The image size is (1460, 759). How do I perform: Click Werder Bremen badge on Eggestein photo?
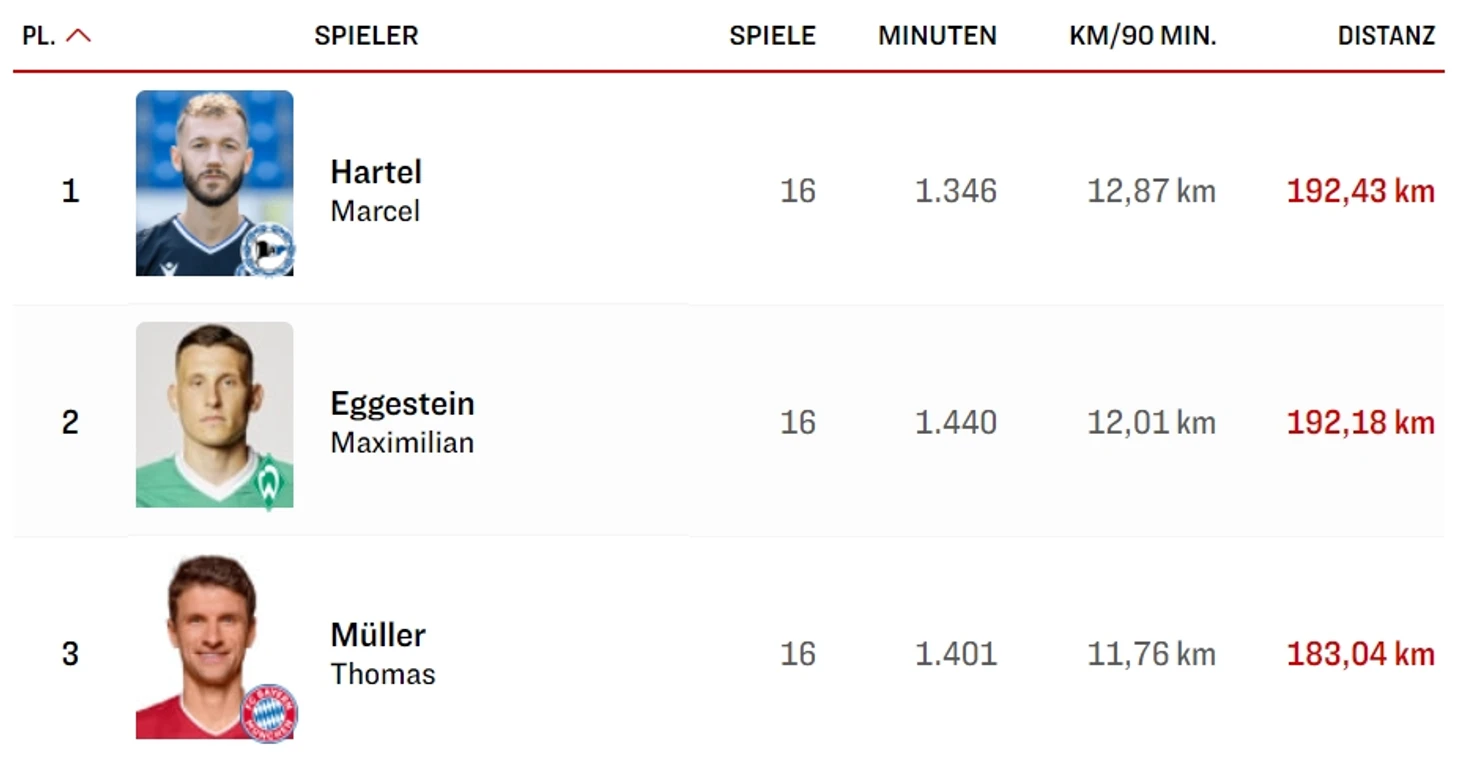pyautogui.click(x=268, y=483)
